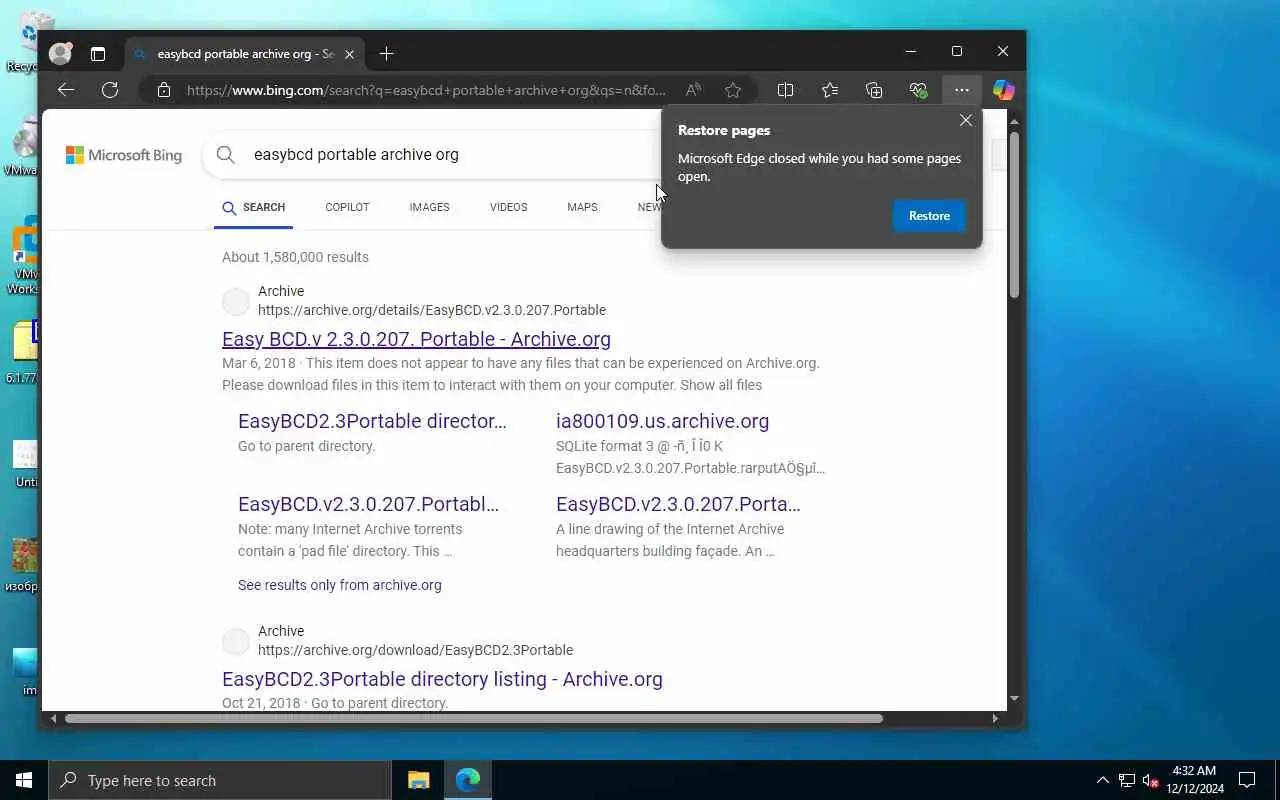Go back with the back arrow
Screen dimensions: 1280x800
click(x=66, y=90)
